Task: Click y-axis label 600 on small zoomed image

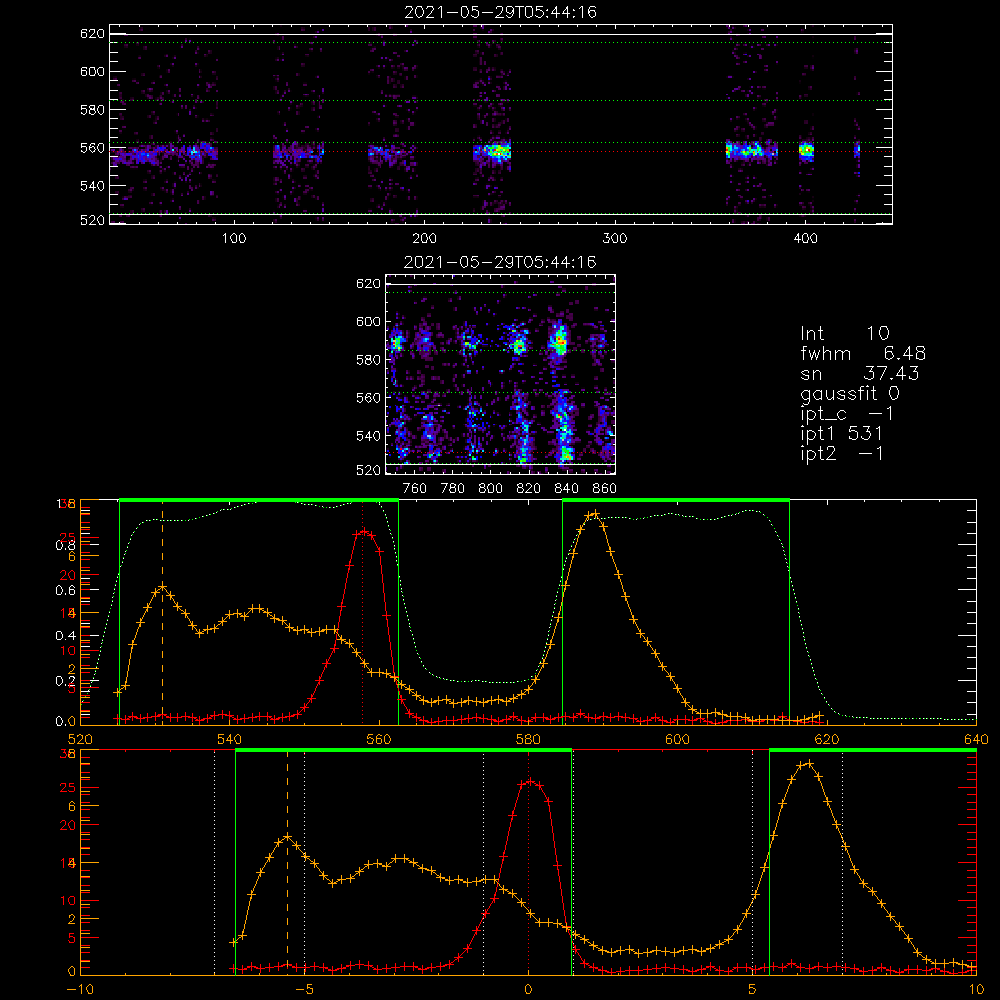Action: 368,322
